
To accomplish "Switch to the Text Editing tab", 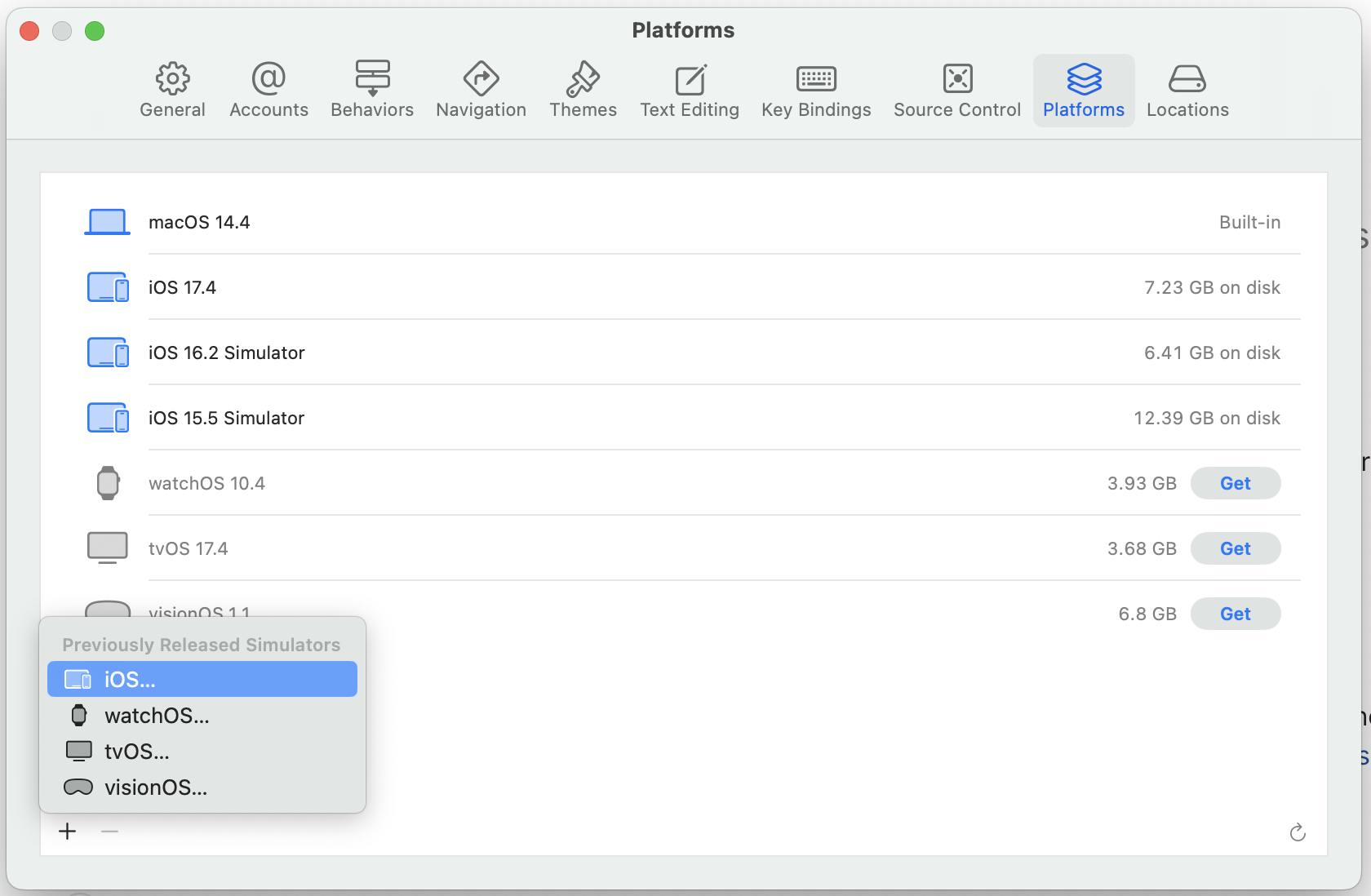I will [690, 90].
